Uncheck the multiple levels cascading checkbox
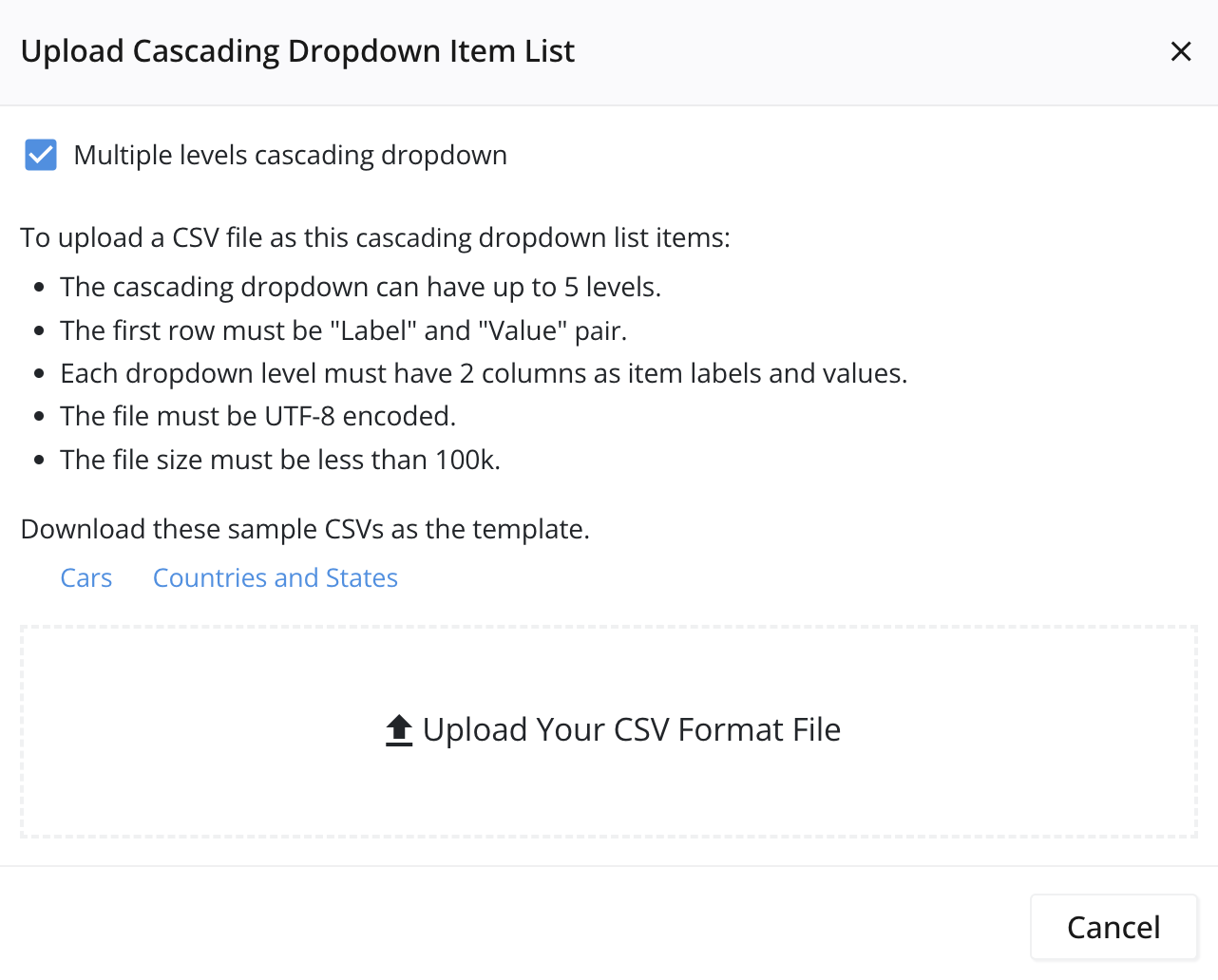 [x=41, y=155]
